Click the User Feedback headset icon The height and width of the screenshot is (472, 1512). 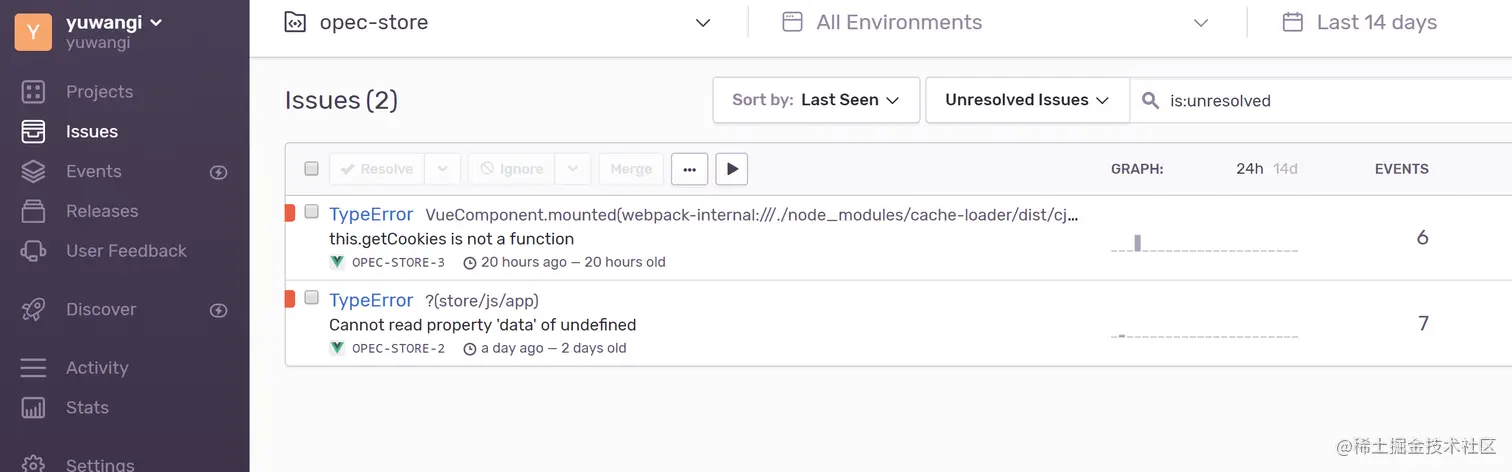[x=33, y=251]
